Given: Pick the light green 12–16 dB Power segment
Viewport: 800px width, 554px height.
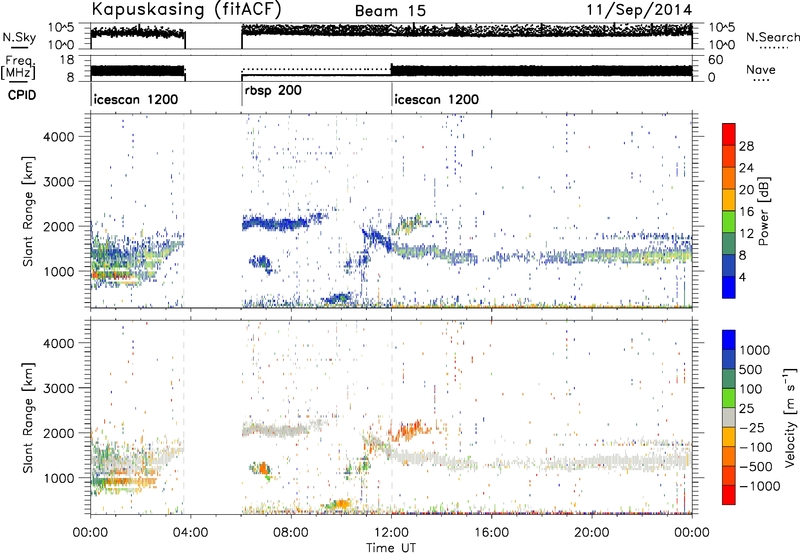Looking at the screenshot, I should tap(729, 222).
